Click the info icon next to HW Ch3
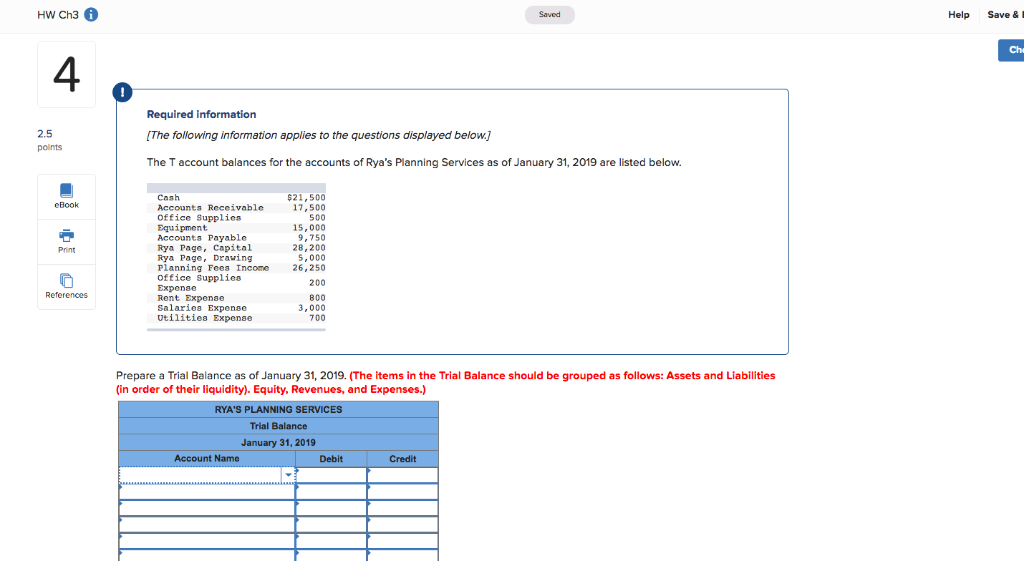The width and height of the screenshot is (1024, 561). [x=91, y=14]
